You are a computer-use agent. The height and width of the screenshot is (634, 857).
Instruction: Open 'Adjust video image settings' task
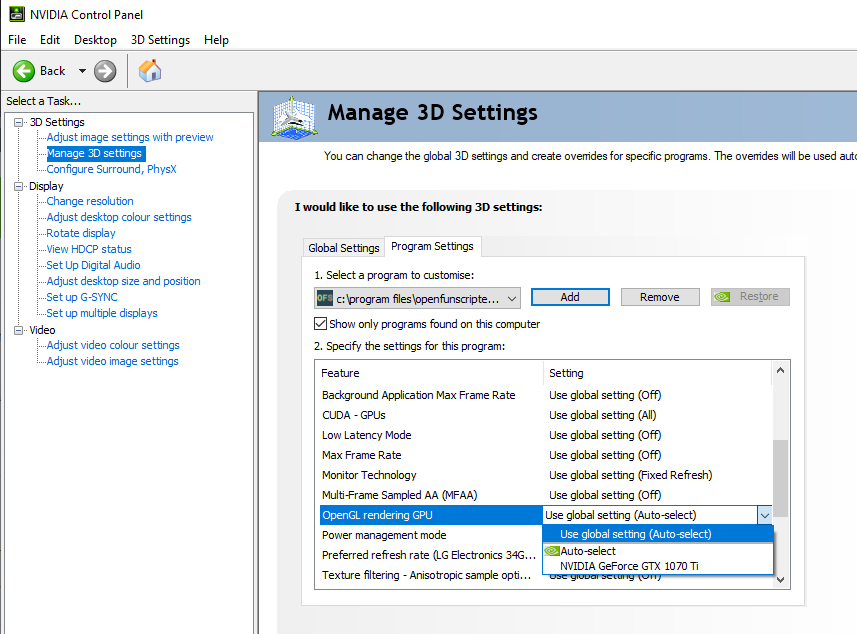(112, 361)
